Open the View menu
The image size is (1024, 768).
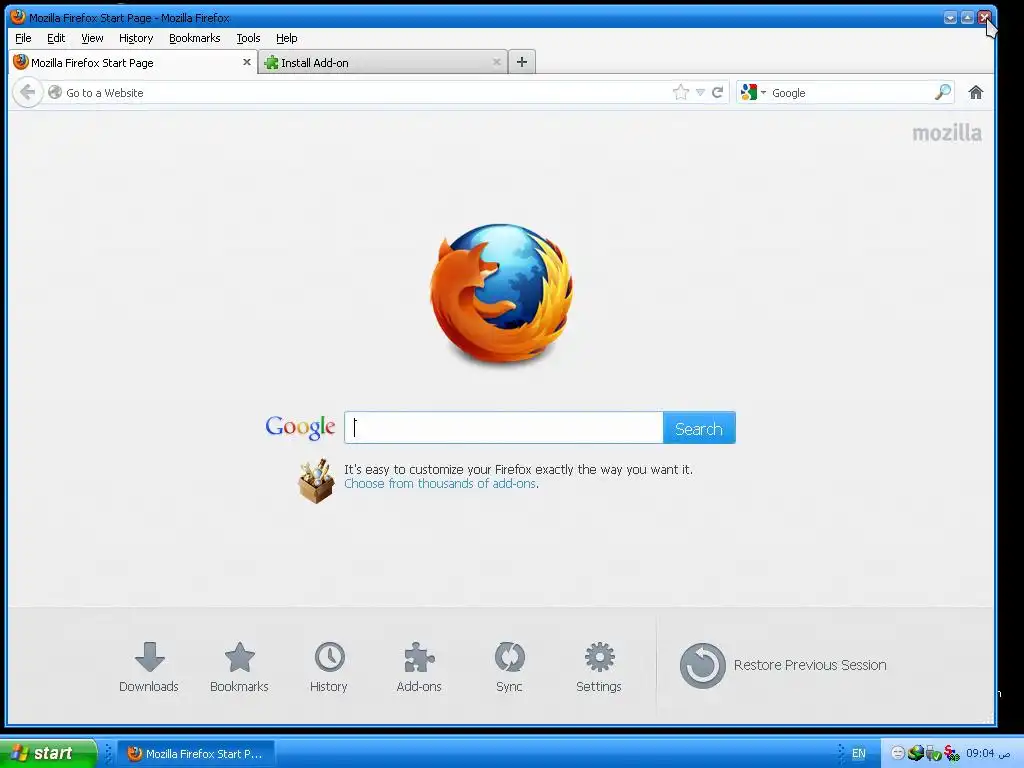click(x=92, y=38)
